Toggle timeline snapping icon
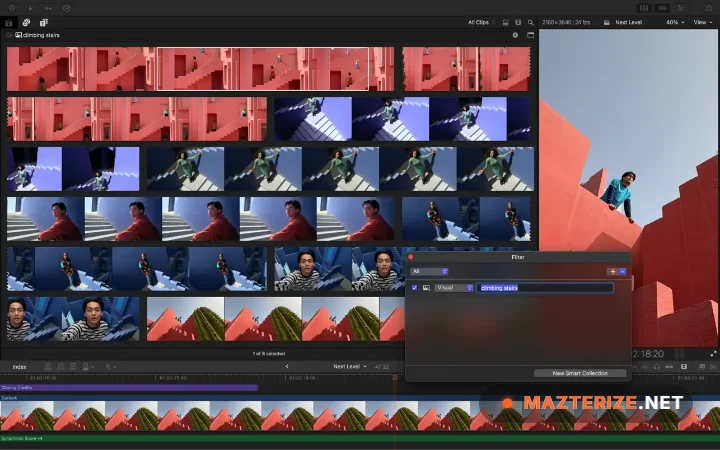The height and width of the screenshot is (450, 720). tap(669, 367)
